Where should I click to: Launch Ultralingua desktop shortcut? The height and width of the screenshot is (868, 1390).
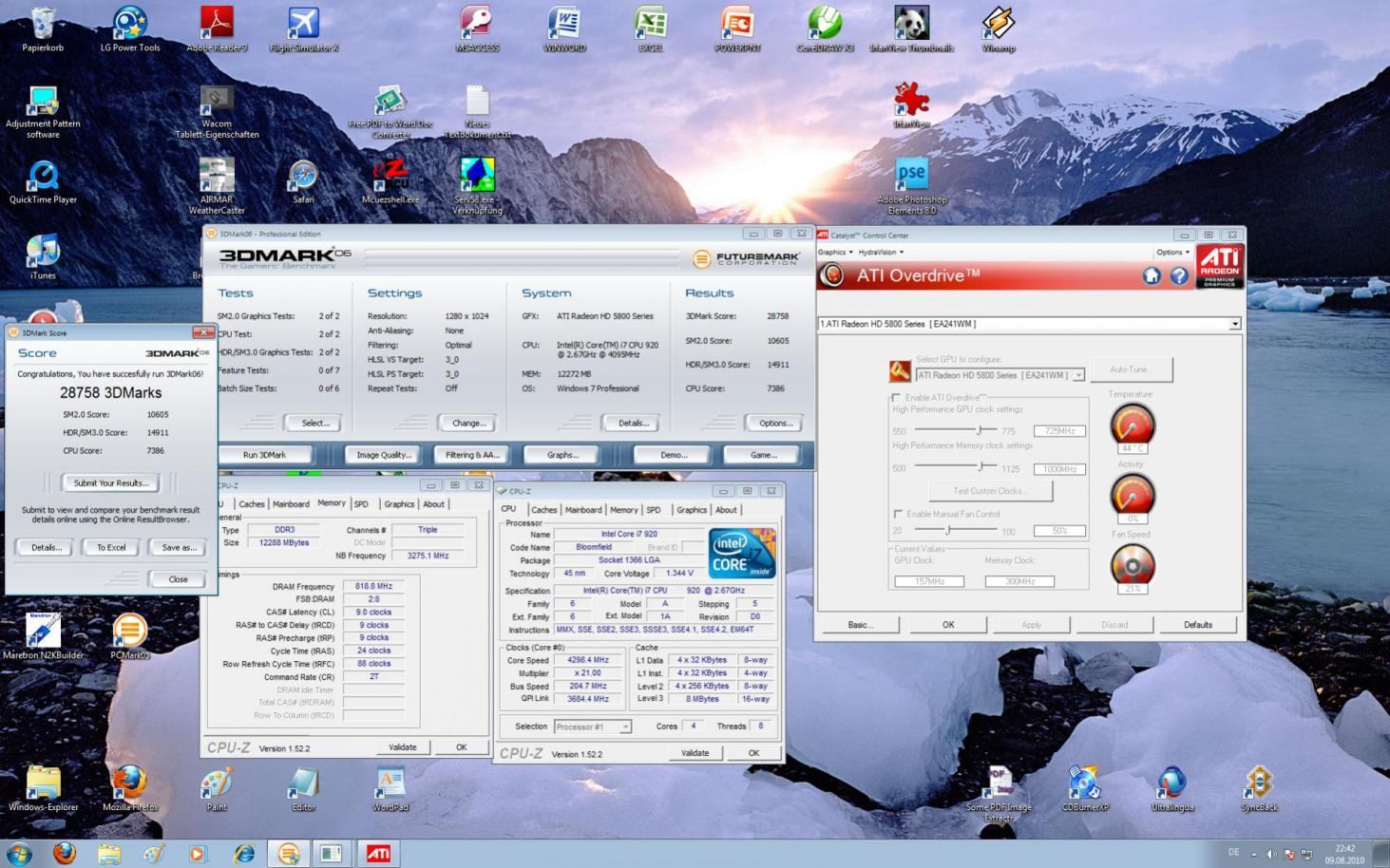tap(1171, 788)
